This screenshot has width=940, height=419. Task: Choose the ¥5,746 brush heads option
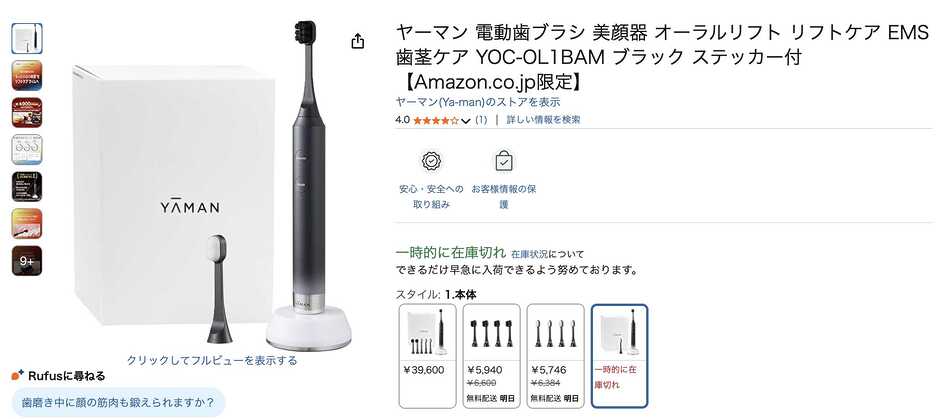point(555,355)
